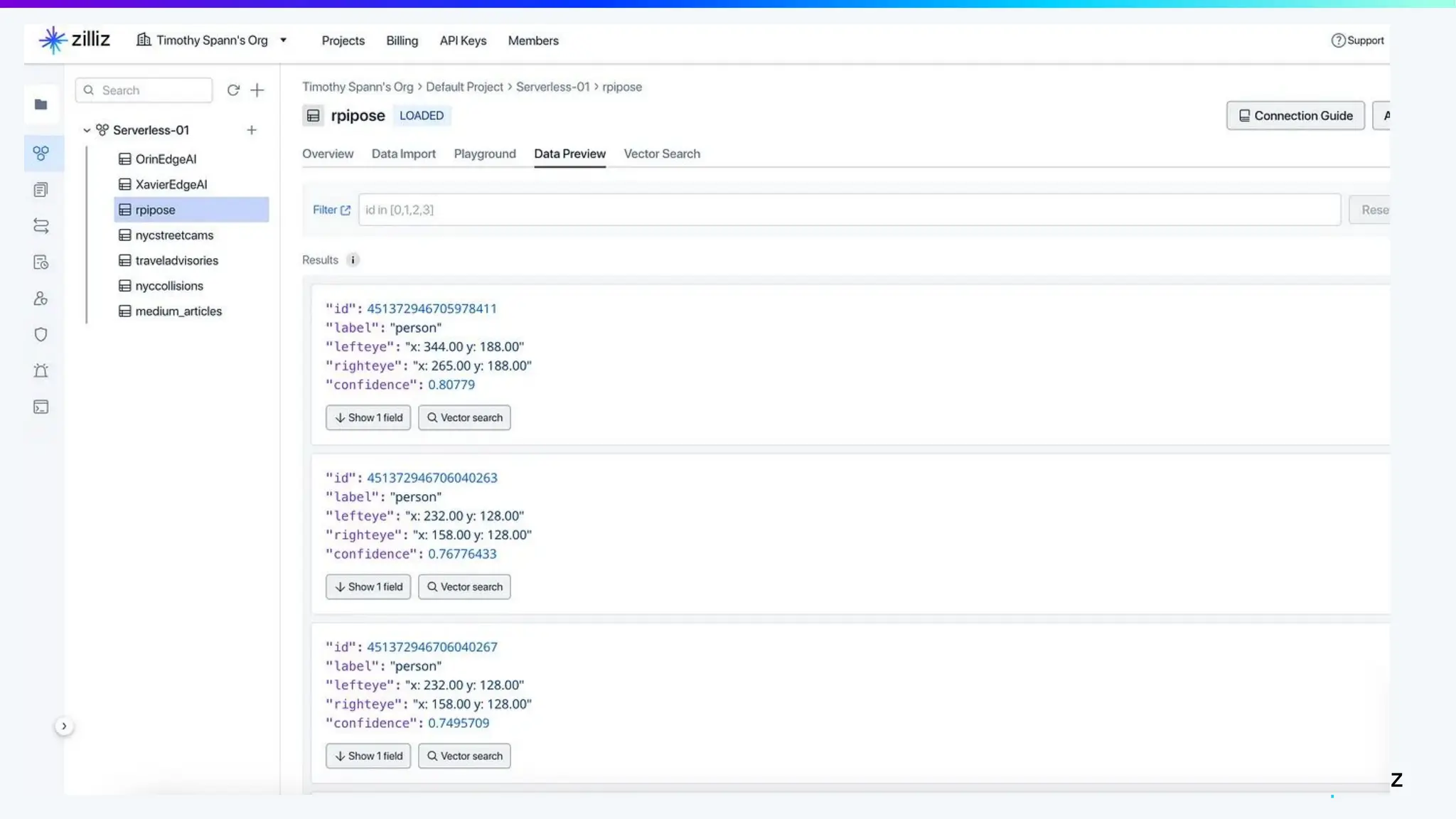Vector search the confidence 0.7495709 record

point(464,756)
